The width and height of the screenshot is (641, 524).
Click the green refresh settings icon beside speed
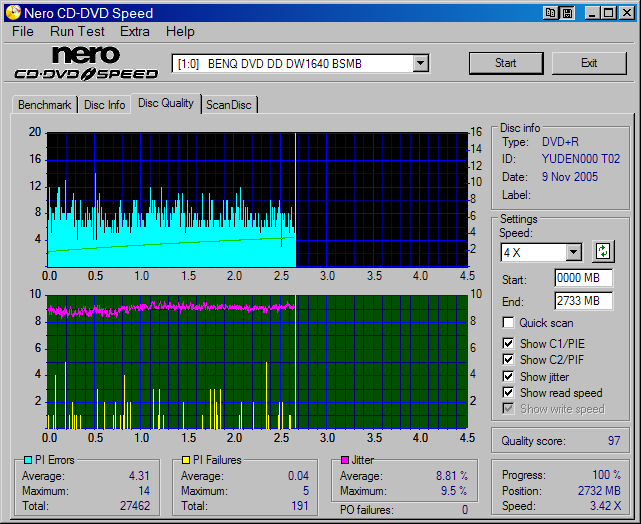tap(603, 251)
